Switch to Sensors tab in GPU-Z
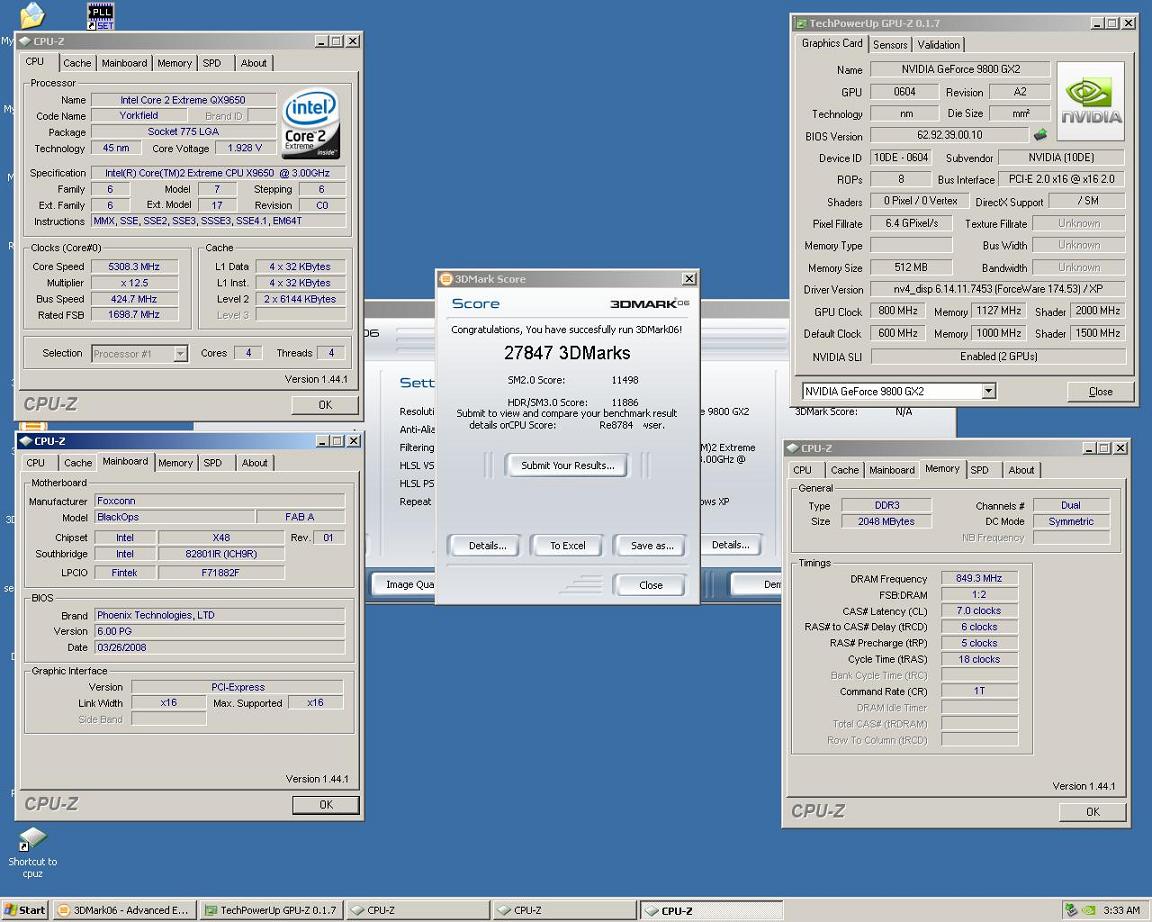 coord(890,45)
